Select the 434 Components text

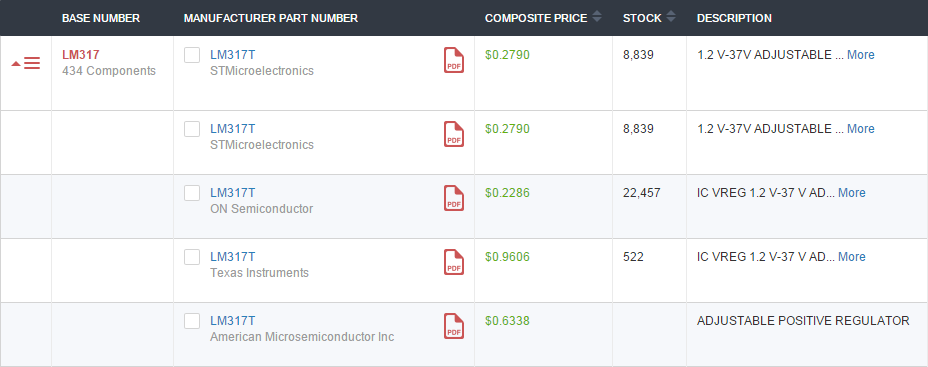109,71
